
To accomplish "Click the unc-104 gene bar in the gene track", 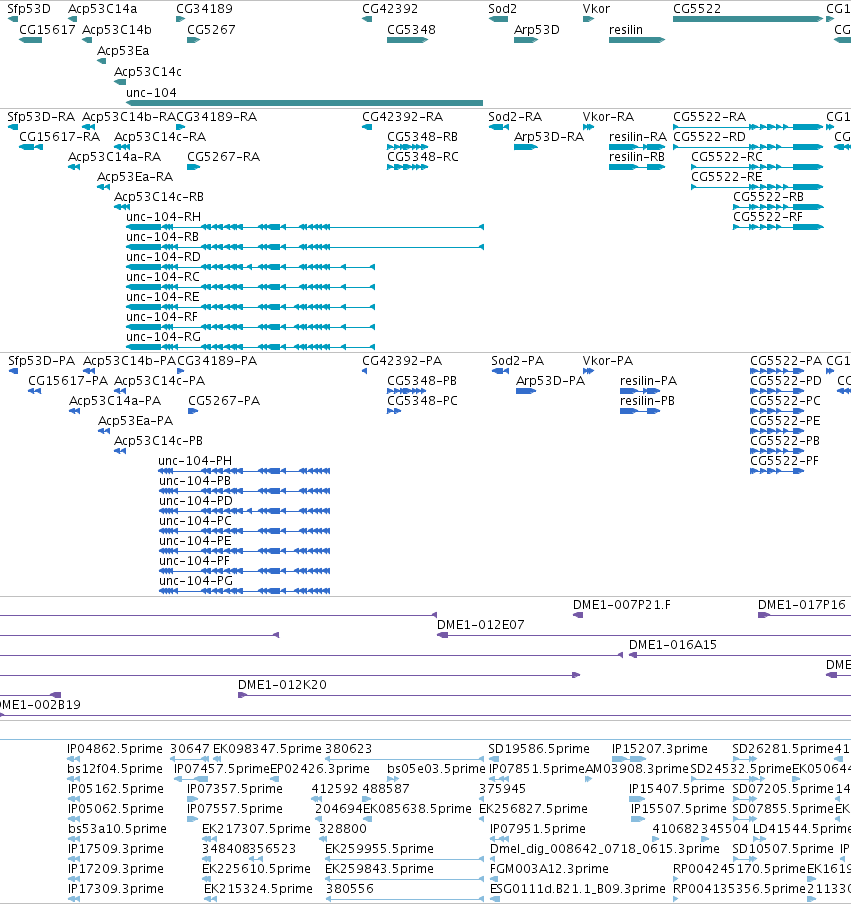I will click(304, 103).
